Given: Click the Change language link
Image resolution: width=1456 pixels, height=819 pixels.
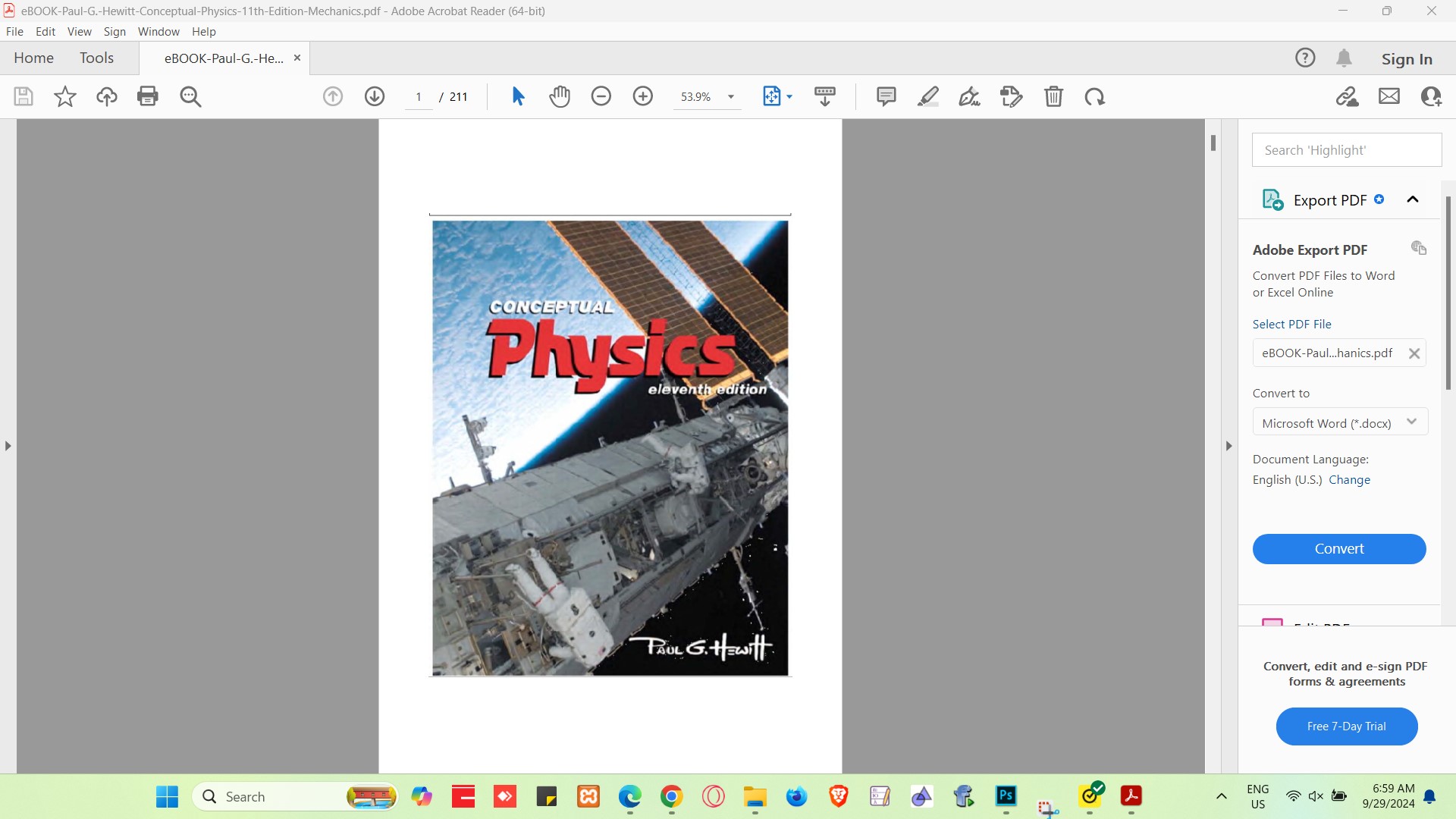Looking at the screenshot, I should tap(1349, 480).
